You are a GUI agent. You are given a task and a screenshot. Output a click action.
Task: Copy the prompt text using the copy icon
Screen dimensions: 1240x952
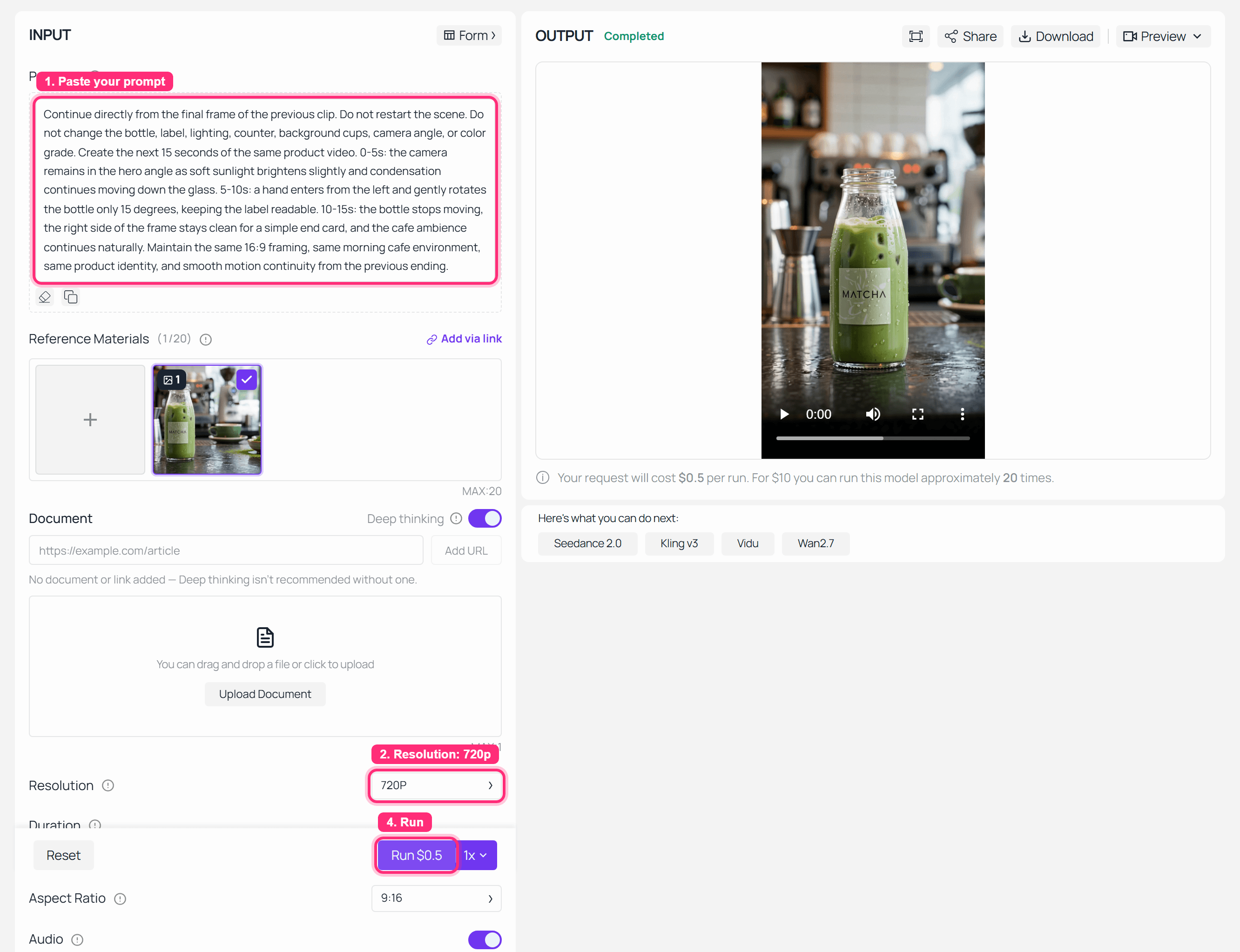(x=71, y=297)
